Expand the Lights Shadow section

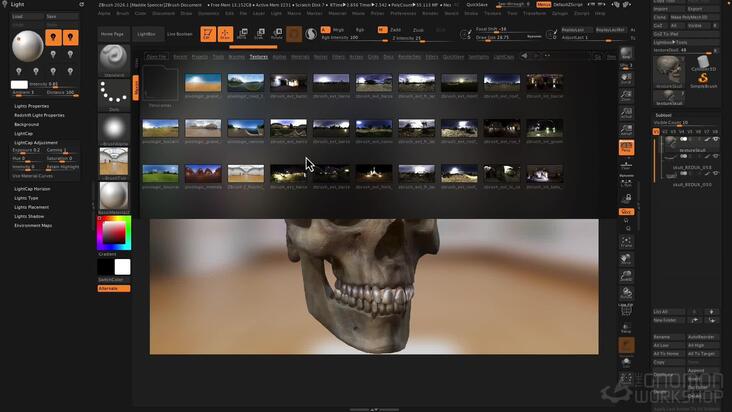pos(29,216)
